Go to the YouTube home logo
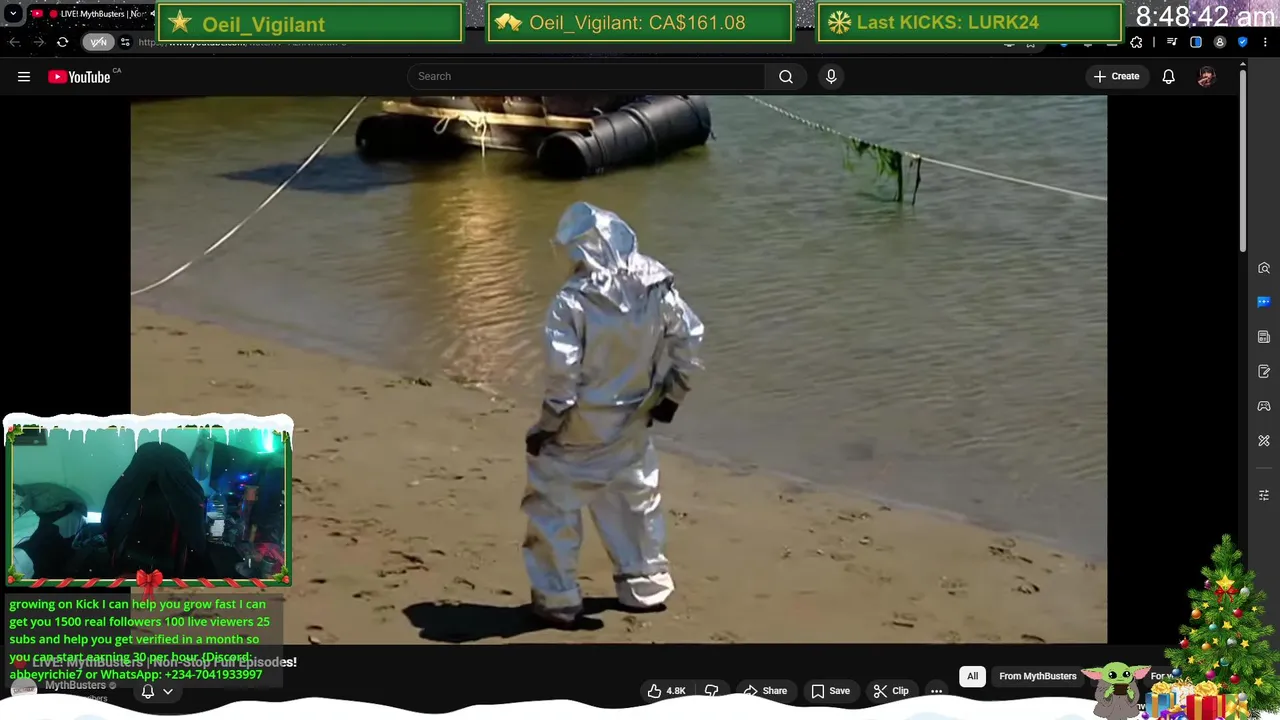 point(80,76)
